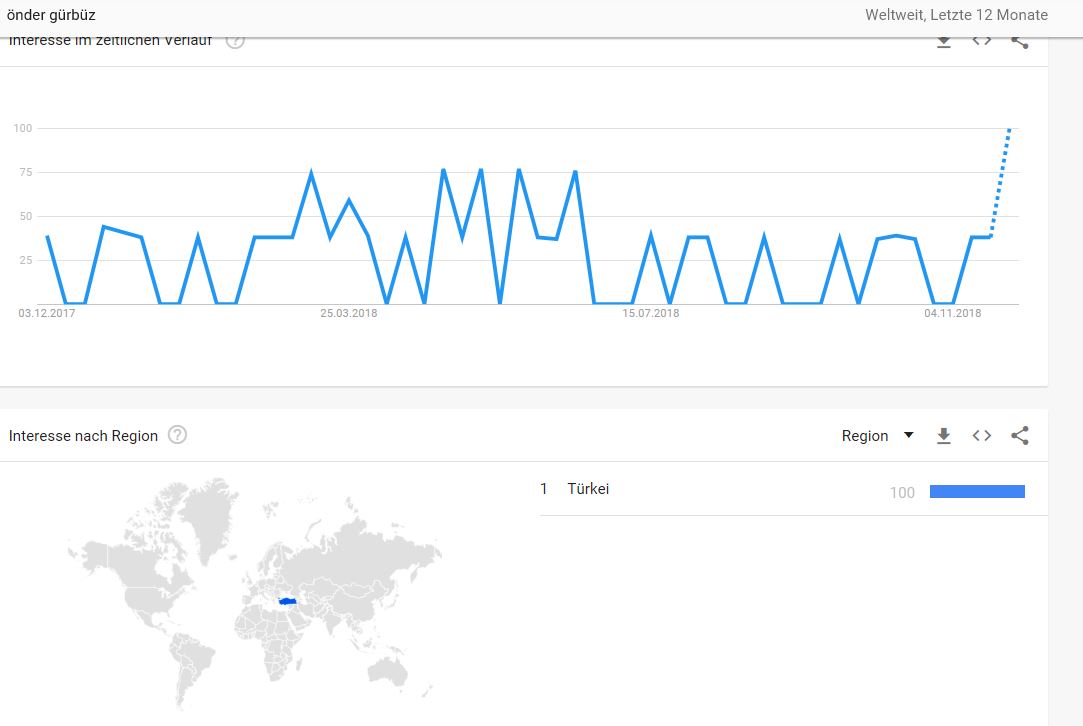Click the Weltweit, Letzte 12 Monate filter text

956,15
